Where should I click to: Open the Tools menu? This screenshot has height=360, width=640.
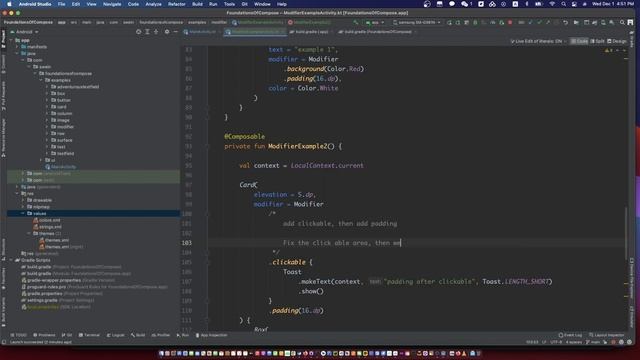click(x=229, y=4)
